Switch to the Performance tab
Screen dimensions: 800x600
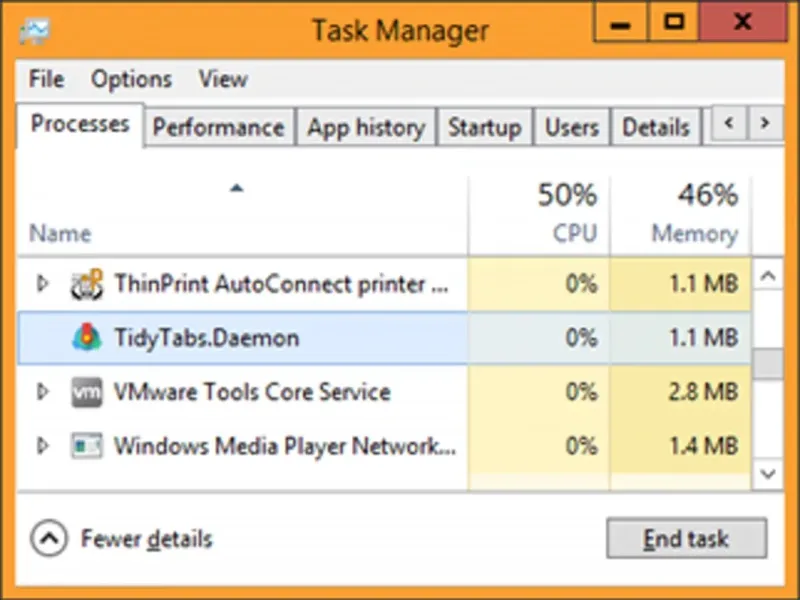coord(218,128)
